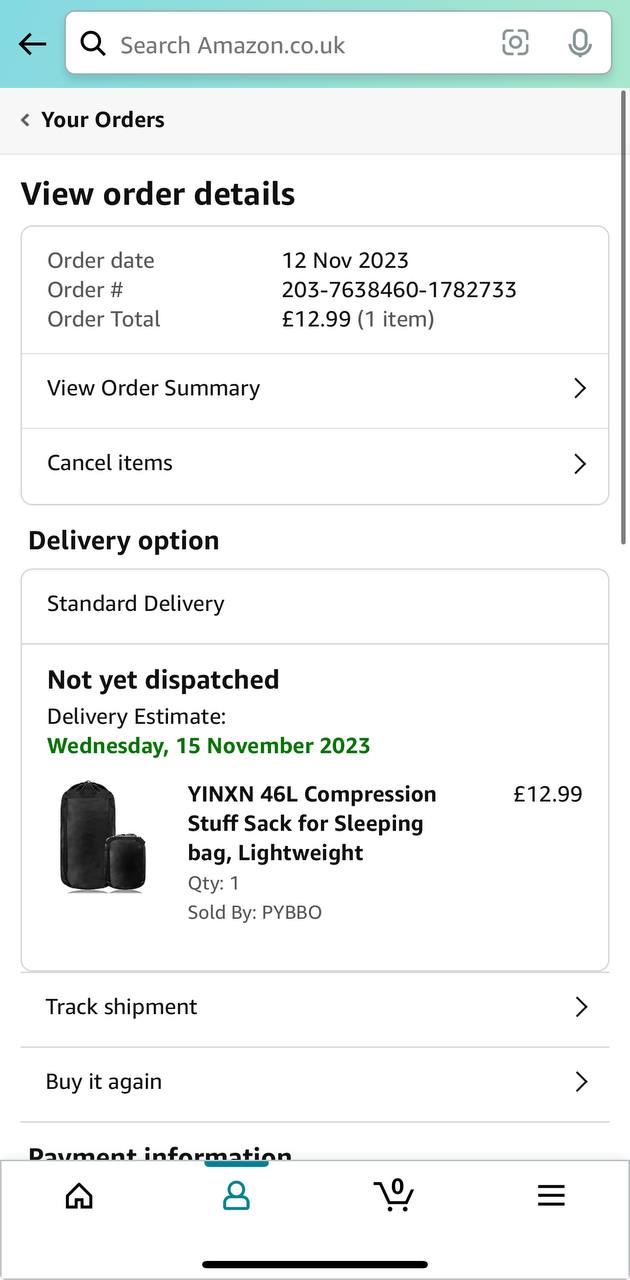Open camera lens search

pos(515,43)
